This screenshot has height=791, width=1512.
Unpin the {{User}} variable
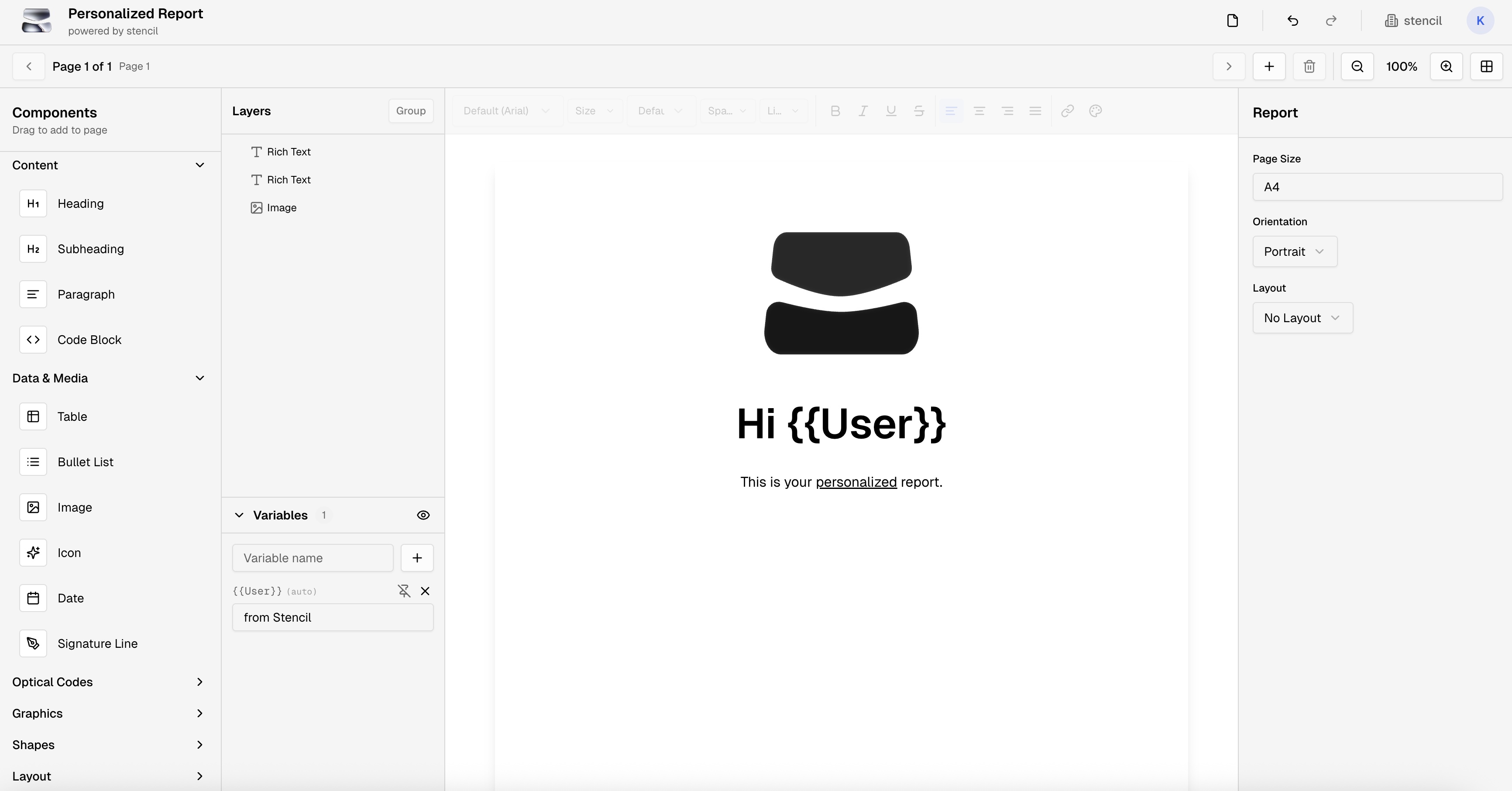click(405, 592)
